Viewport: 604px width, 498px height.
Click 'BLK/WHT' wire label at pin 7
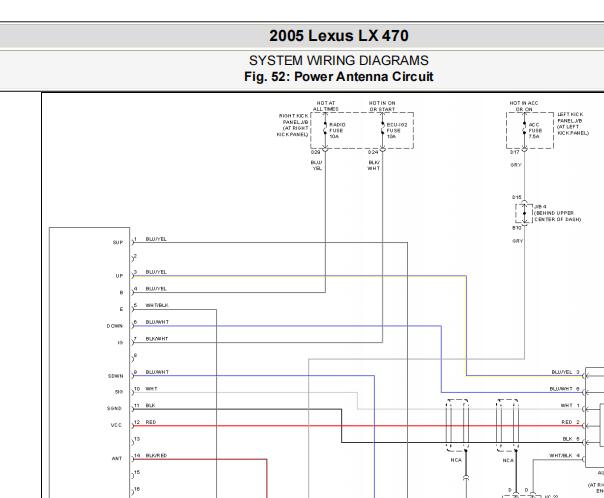[157, 339]
